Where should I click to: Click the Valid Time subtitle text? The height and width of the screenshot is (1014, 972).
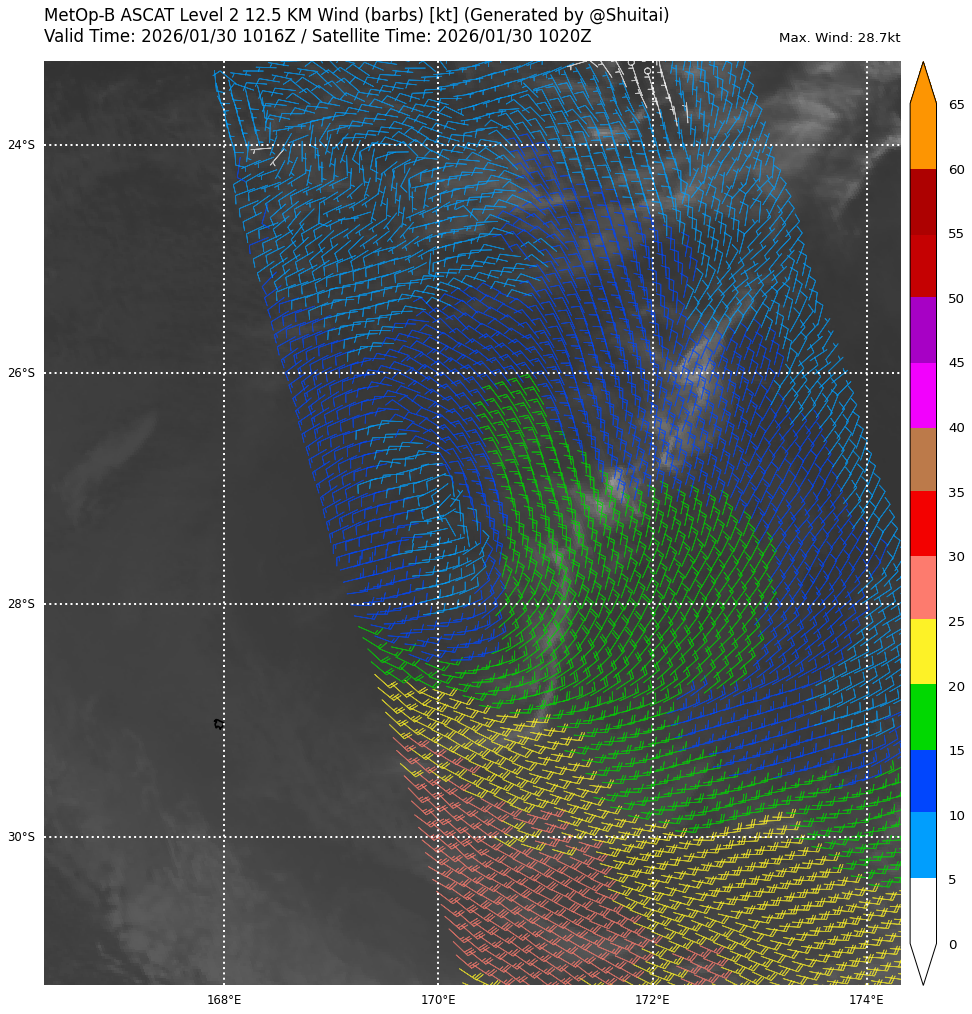tap(317, 37)
